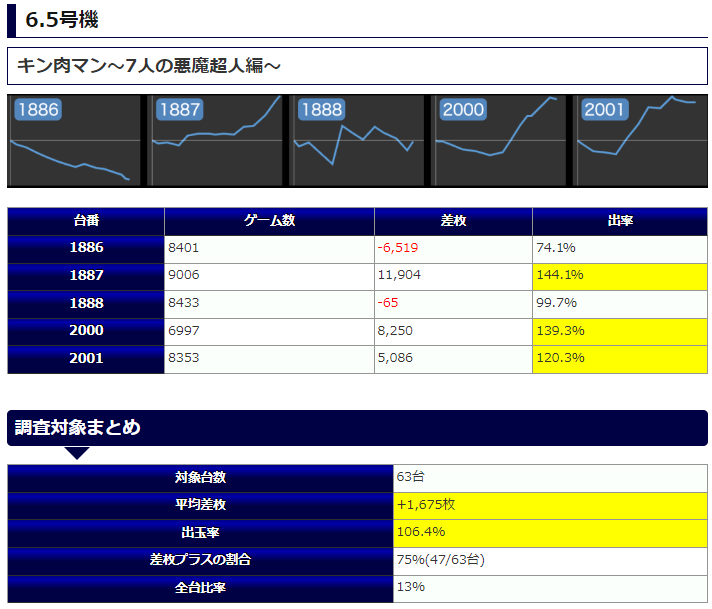Click the ゲーム数 column header
This screenshot has height=609, width=712.
click(269, 221)
